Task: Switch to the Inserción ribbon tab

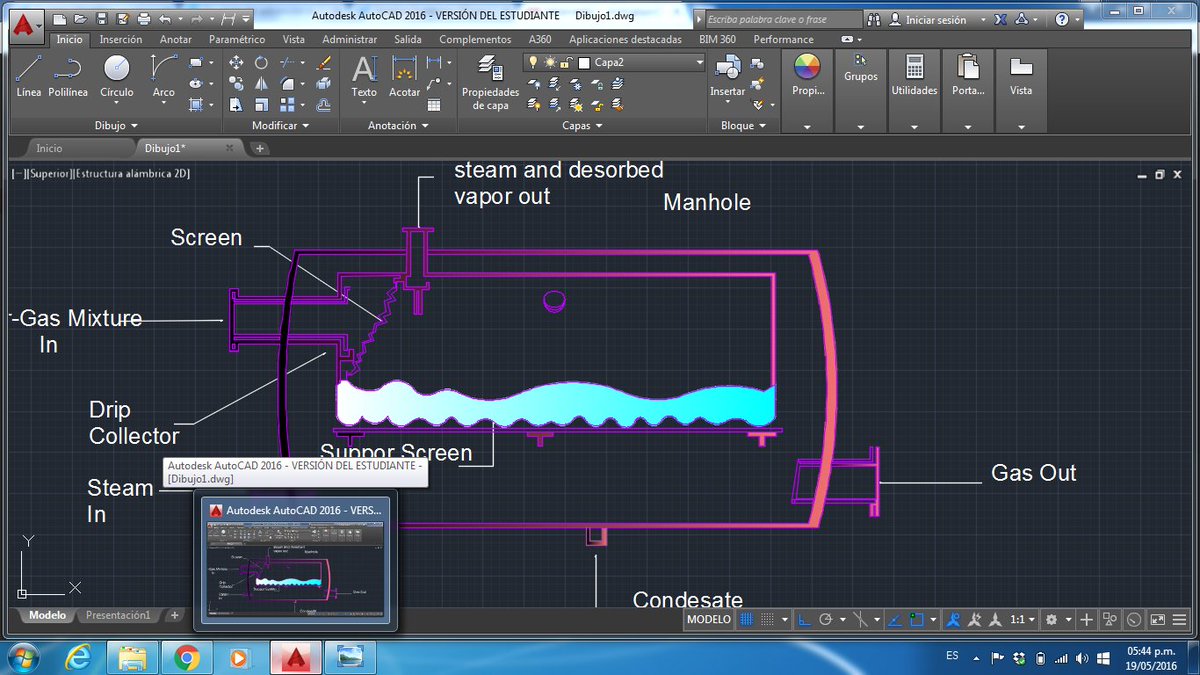Action: [x=121, y=39]
